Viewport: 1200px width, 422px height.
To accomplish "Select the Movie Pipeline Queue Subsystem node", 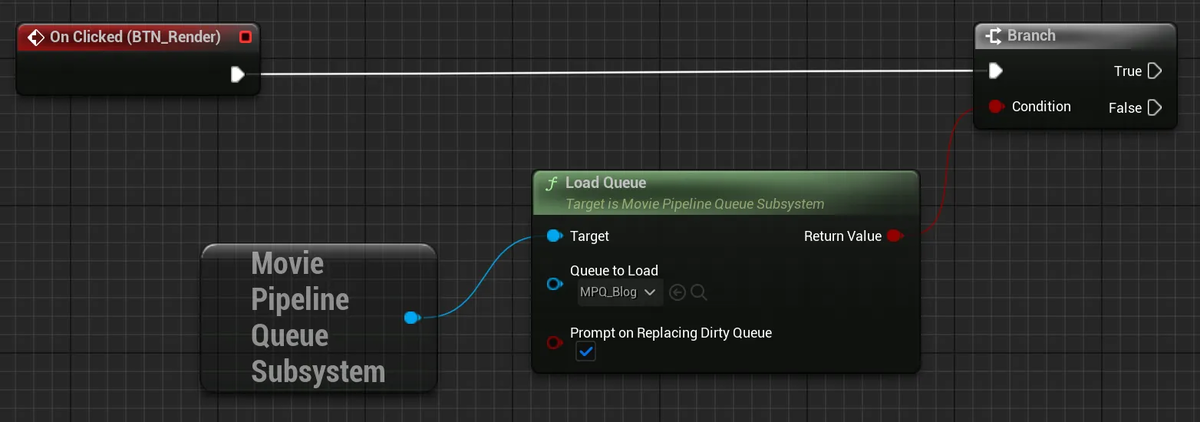I will pos(318,317).
